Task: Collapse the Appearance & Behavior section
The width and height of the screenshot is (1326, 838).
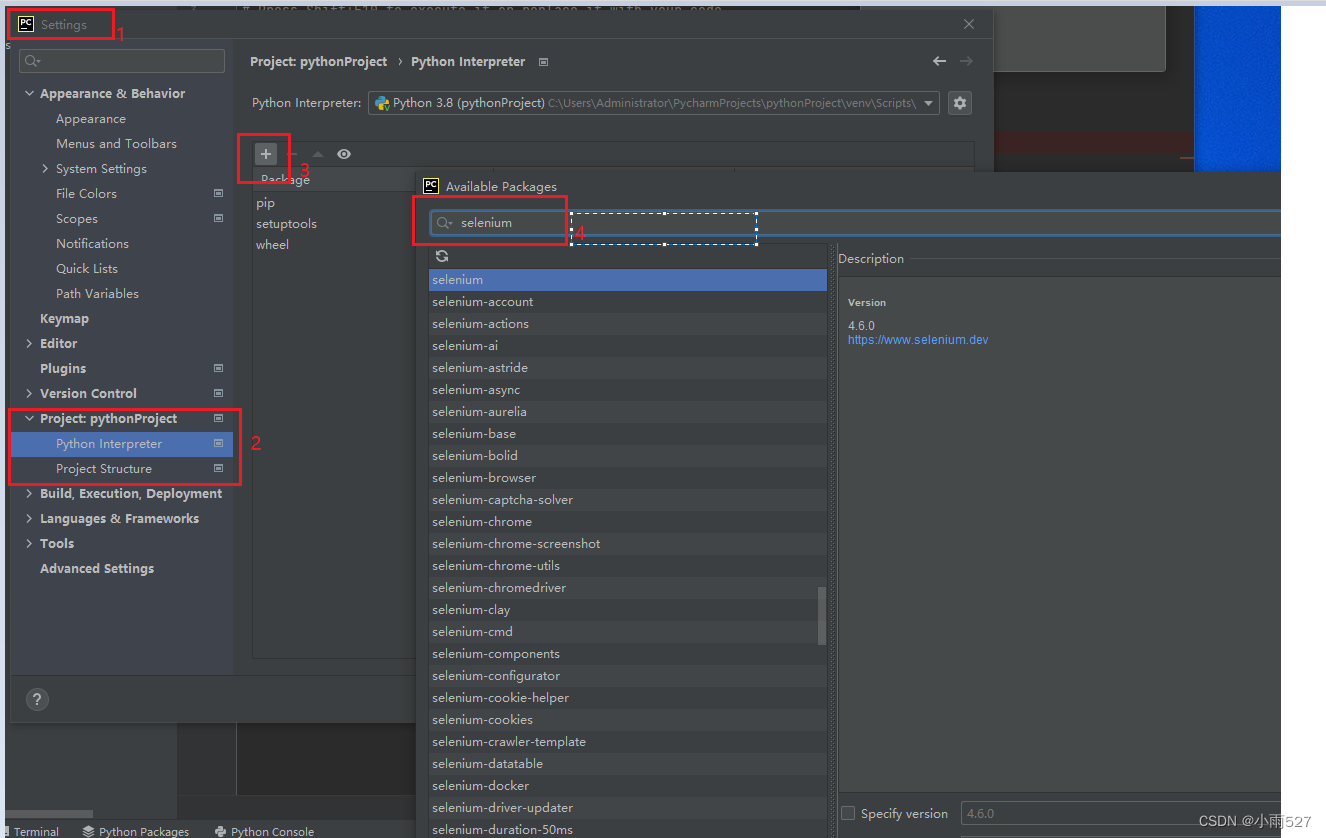Action: click(x=29, y=93)
